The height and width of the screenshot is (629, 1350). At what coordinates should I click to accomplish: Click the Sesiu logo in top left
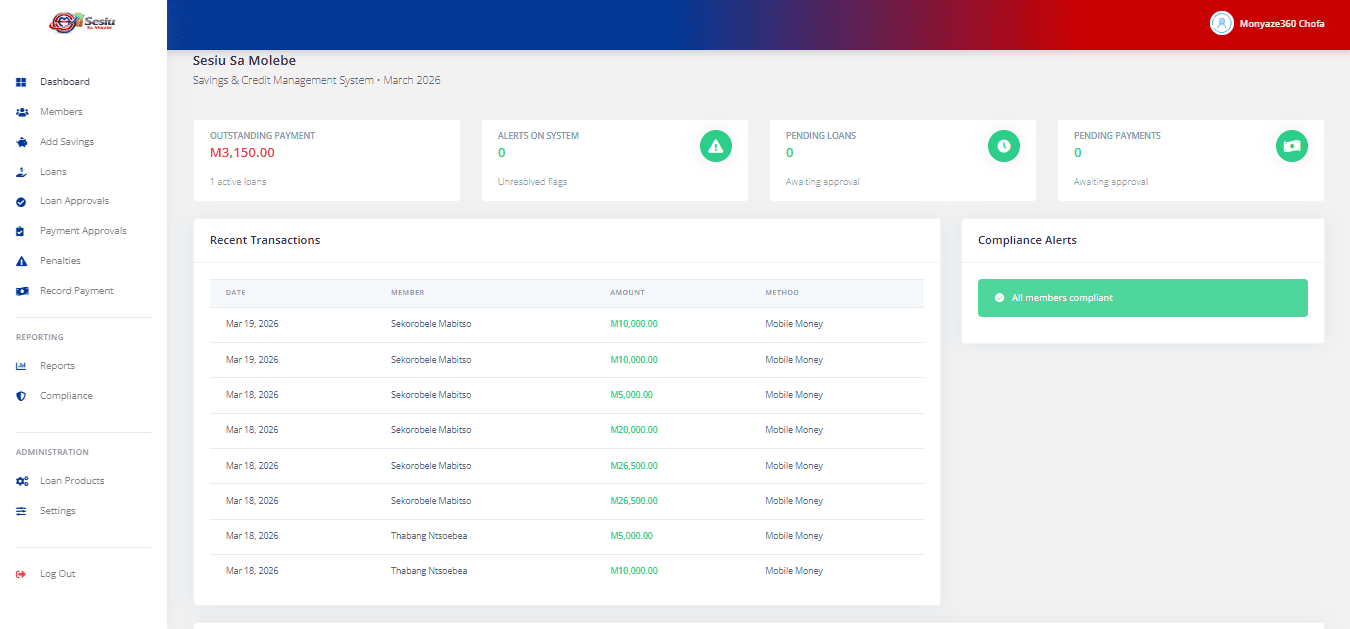83,22
